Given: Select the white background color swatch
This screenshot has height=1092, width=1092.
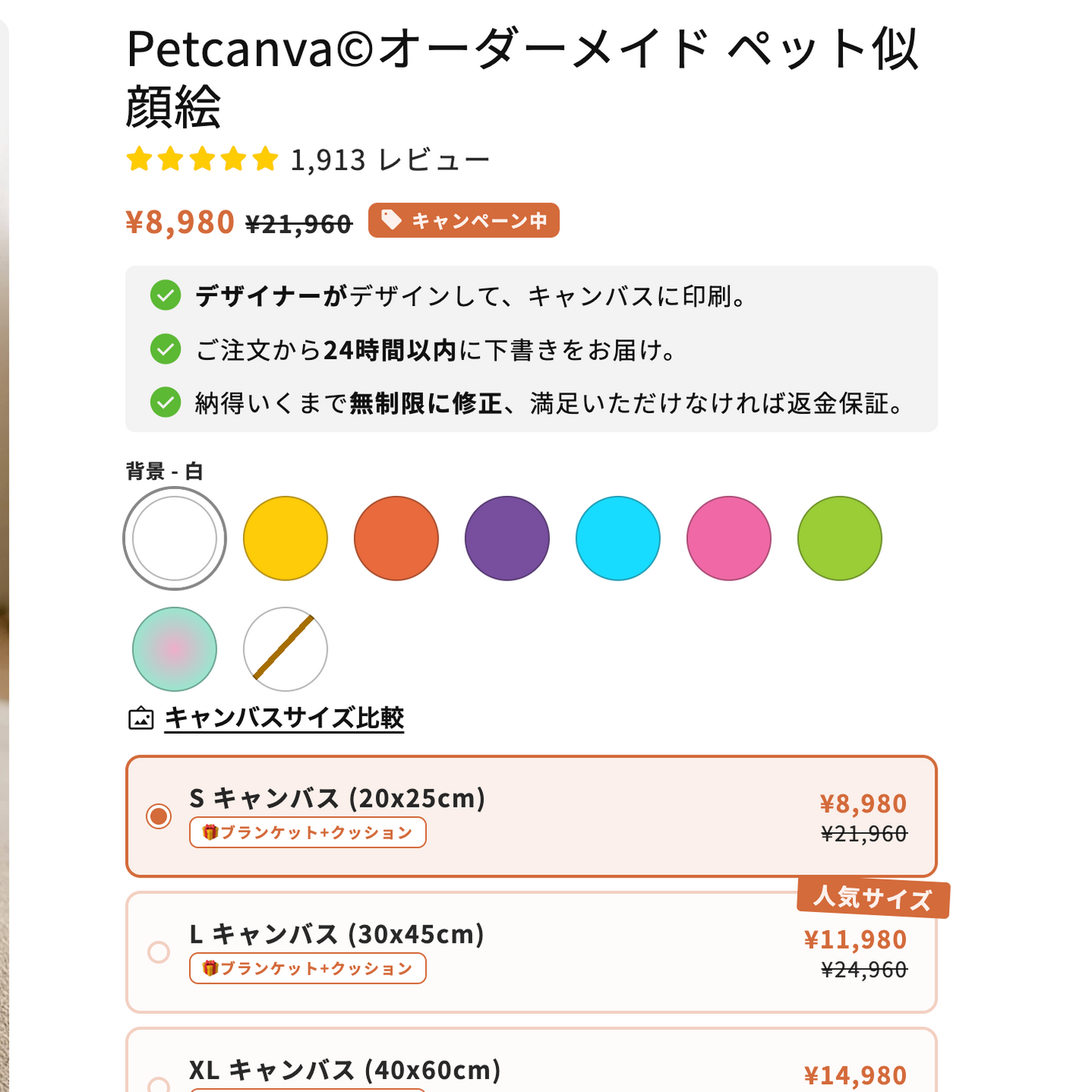Looking at the screenshot, I should [x=175, y=538].
